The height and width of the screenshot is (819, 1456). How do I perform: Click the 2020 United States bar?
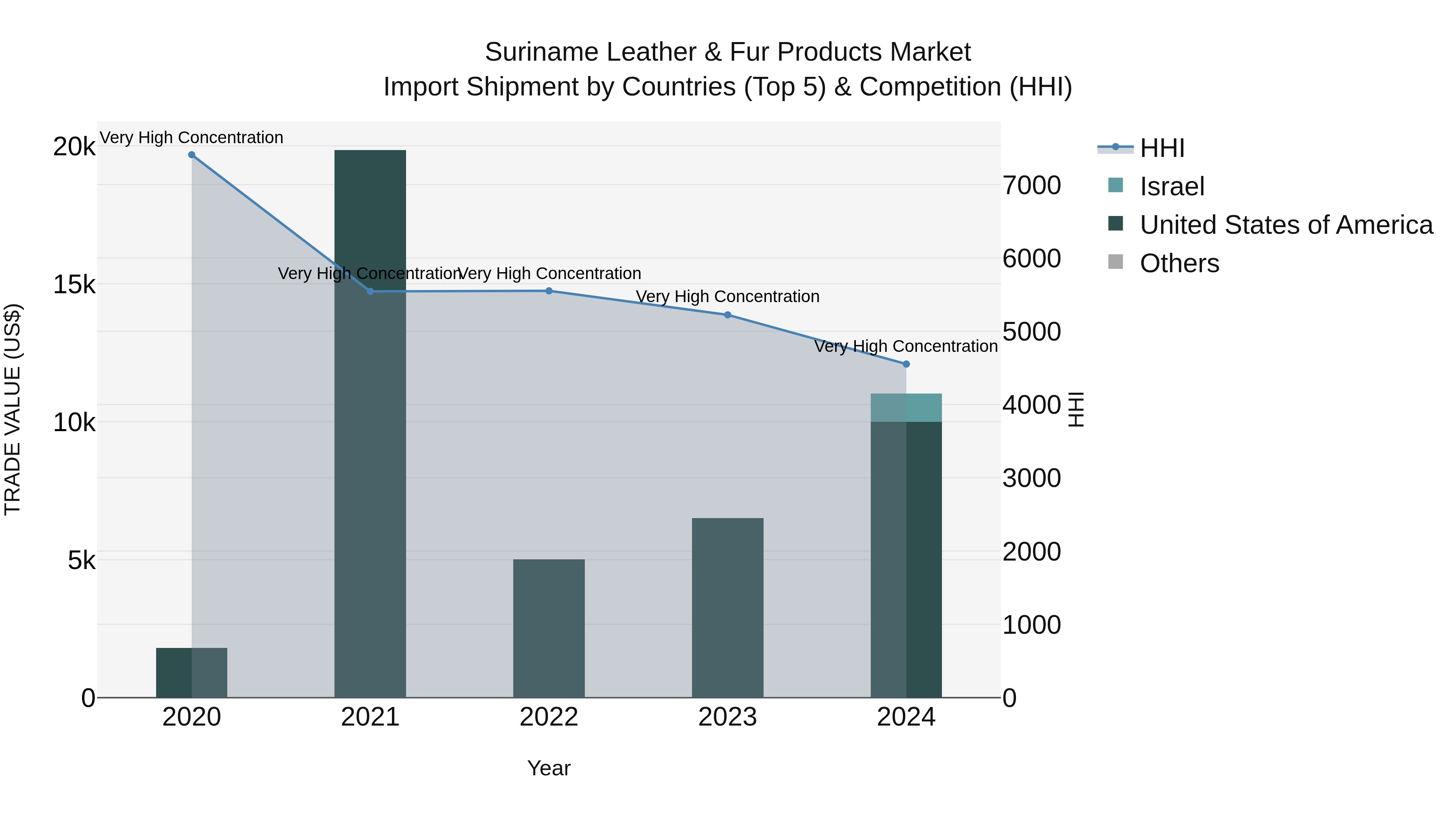(192, 673)
